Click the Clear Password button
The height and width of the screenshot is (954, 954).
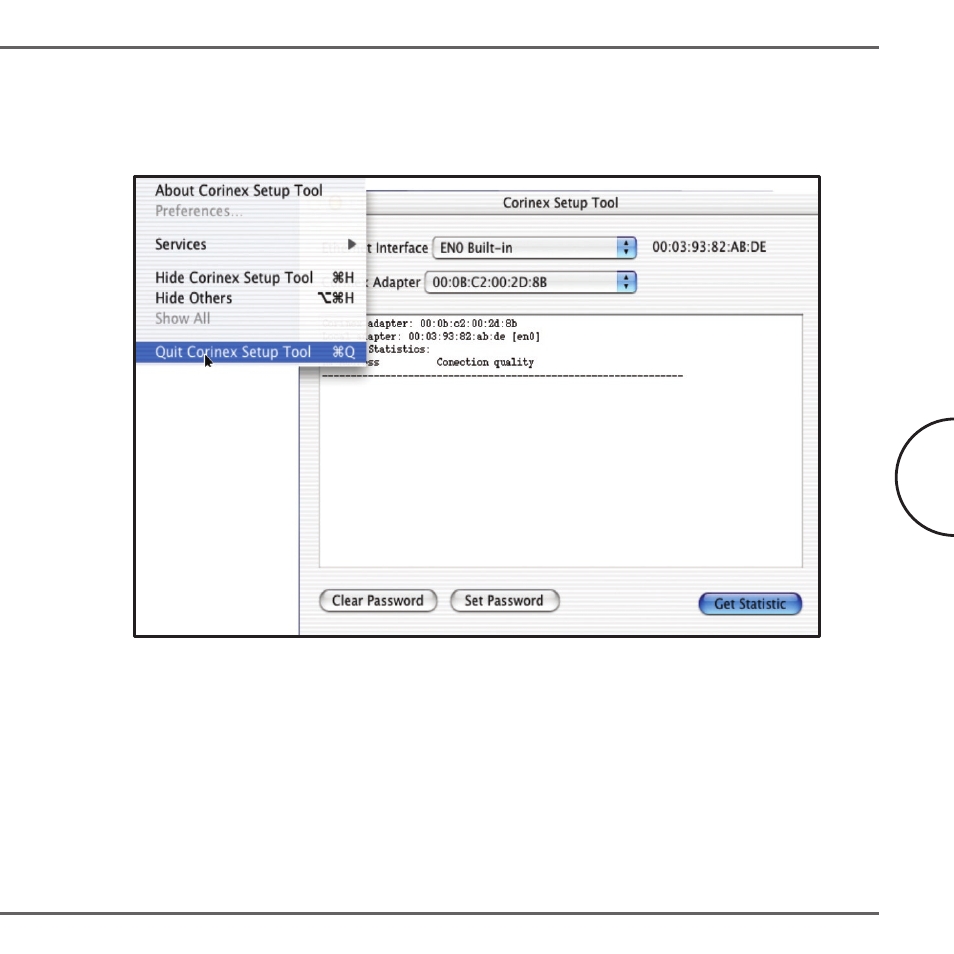(378, 601)
